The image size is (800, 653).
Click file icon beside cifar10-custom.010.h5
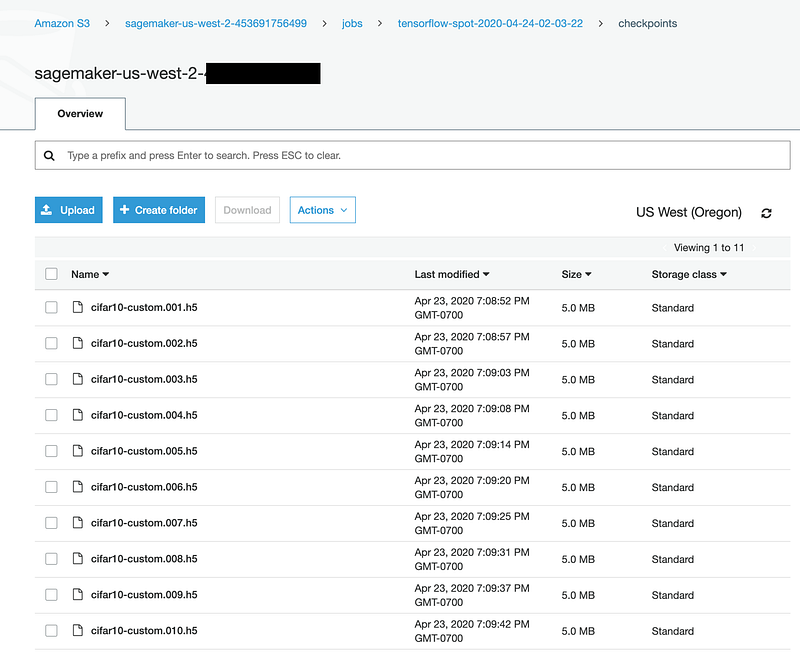point(77,631)
